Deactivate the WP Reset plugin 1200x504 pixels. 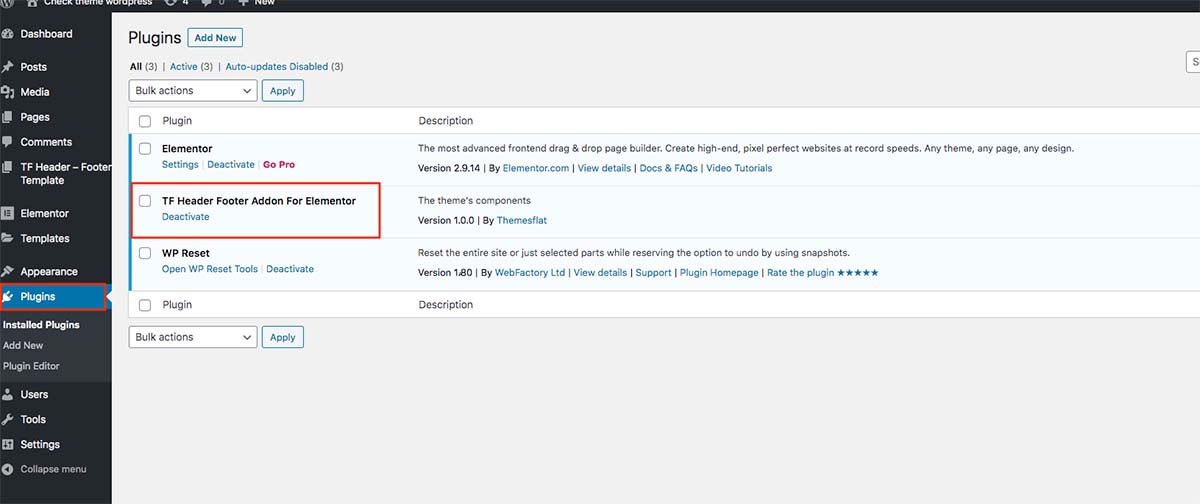pyautogui.click(x=290, y=269)
